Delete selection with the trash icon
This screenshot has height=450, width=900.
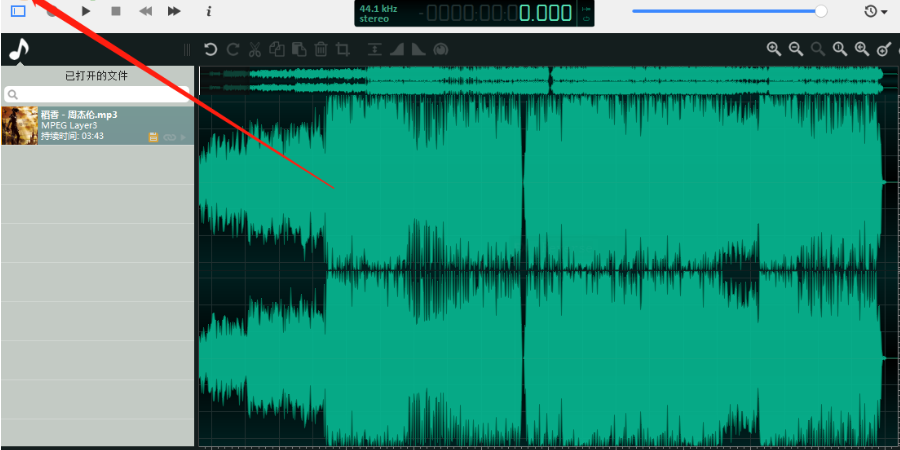click(321, 50)
